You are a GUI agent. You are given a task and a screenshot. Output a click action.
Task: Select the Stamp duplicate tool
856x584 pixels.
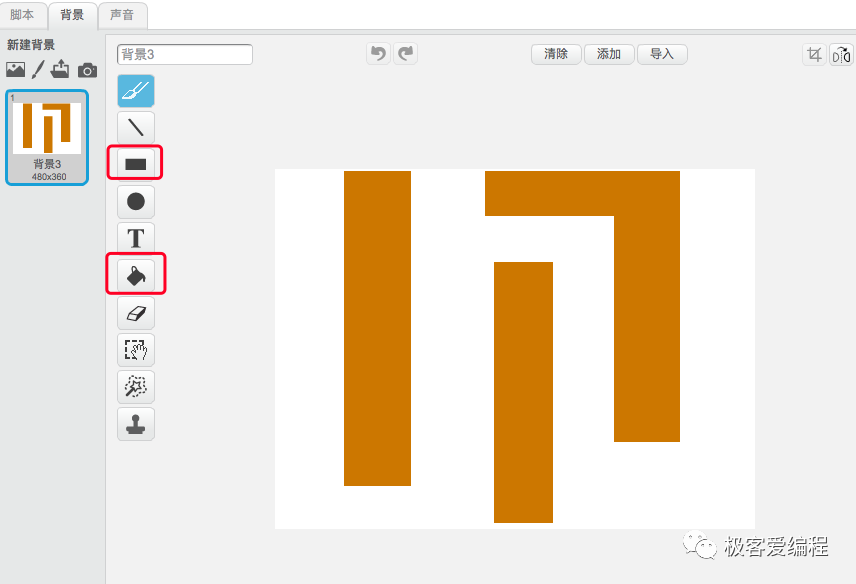click(x=136, y=424)
